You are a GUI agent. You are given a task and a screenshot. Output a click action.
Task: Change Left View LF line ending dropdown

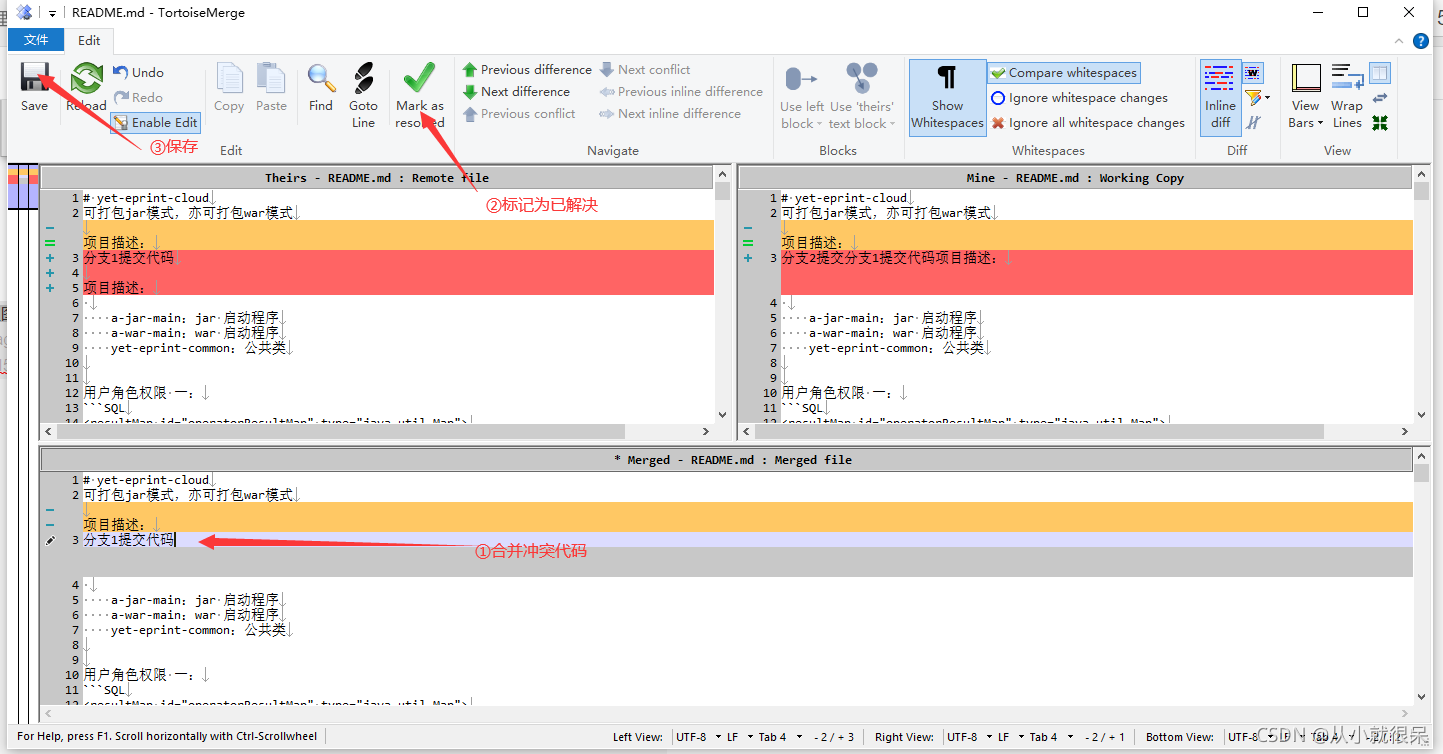click(738, 737)
